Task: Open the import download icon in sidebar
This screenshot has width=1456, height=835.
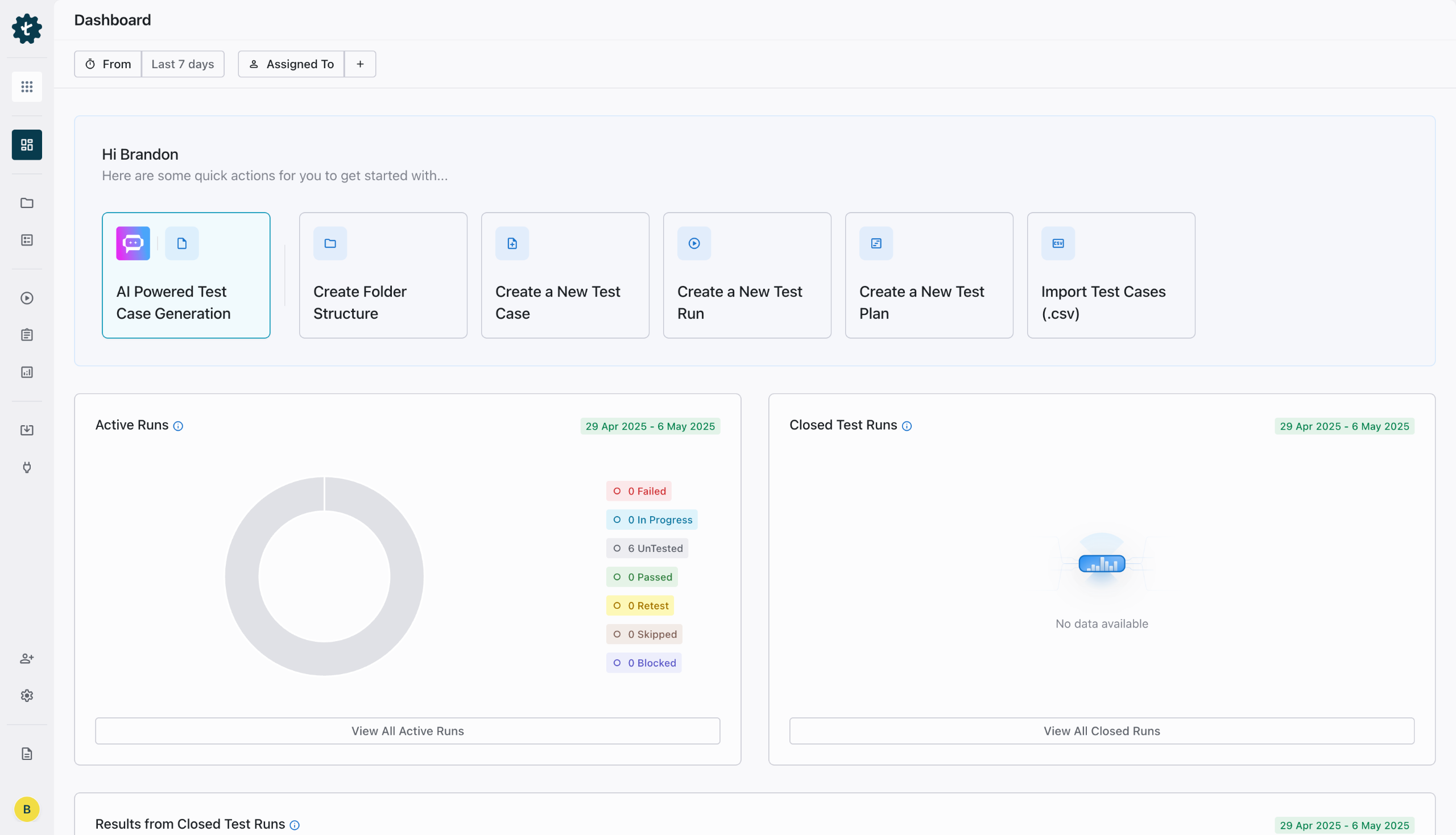Action: [27, 430]
